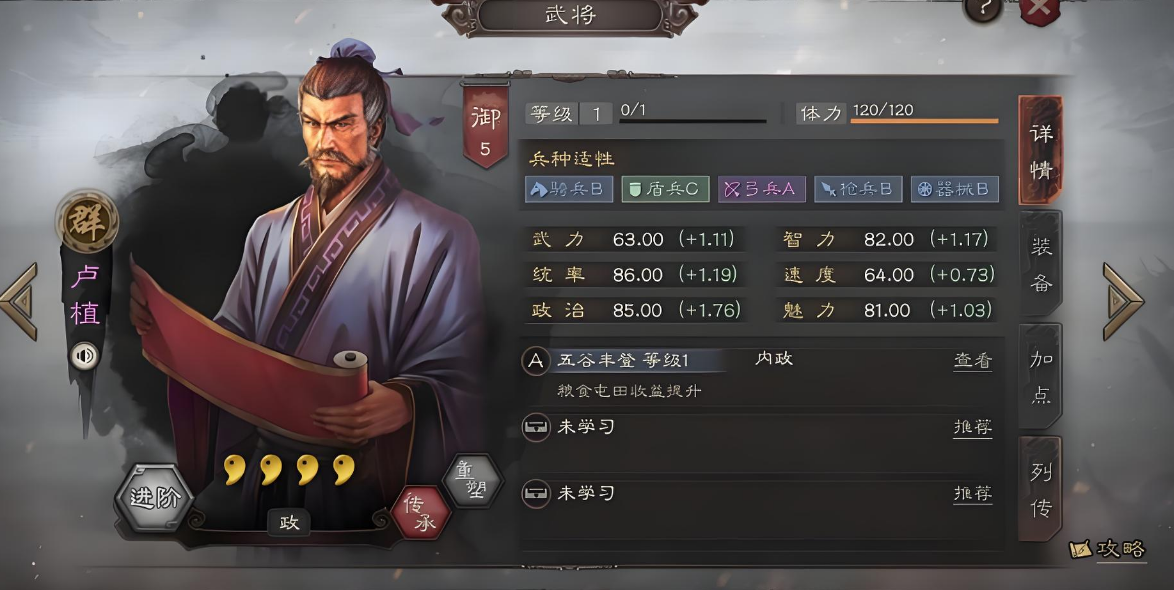The image size is (1174, 590).
Task: Go to next general with right arrow
Action: click(1123, 301)
